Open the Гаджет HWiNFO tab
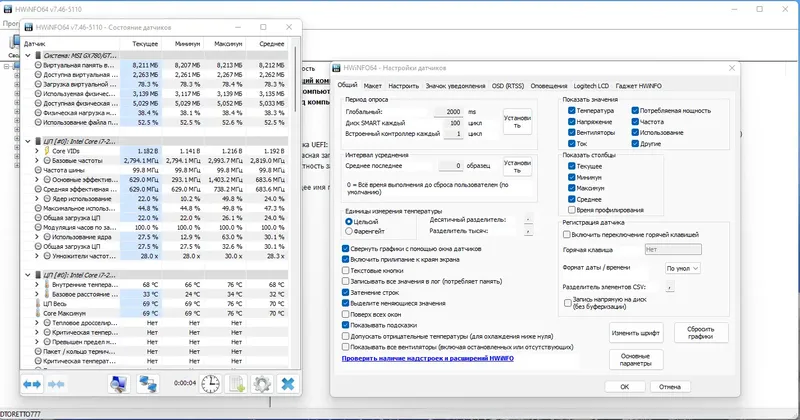 click(638, 86)
